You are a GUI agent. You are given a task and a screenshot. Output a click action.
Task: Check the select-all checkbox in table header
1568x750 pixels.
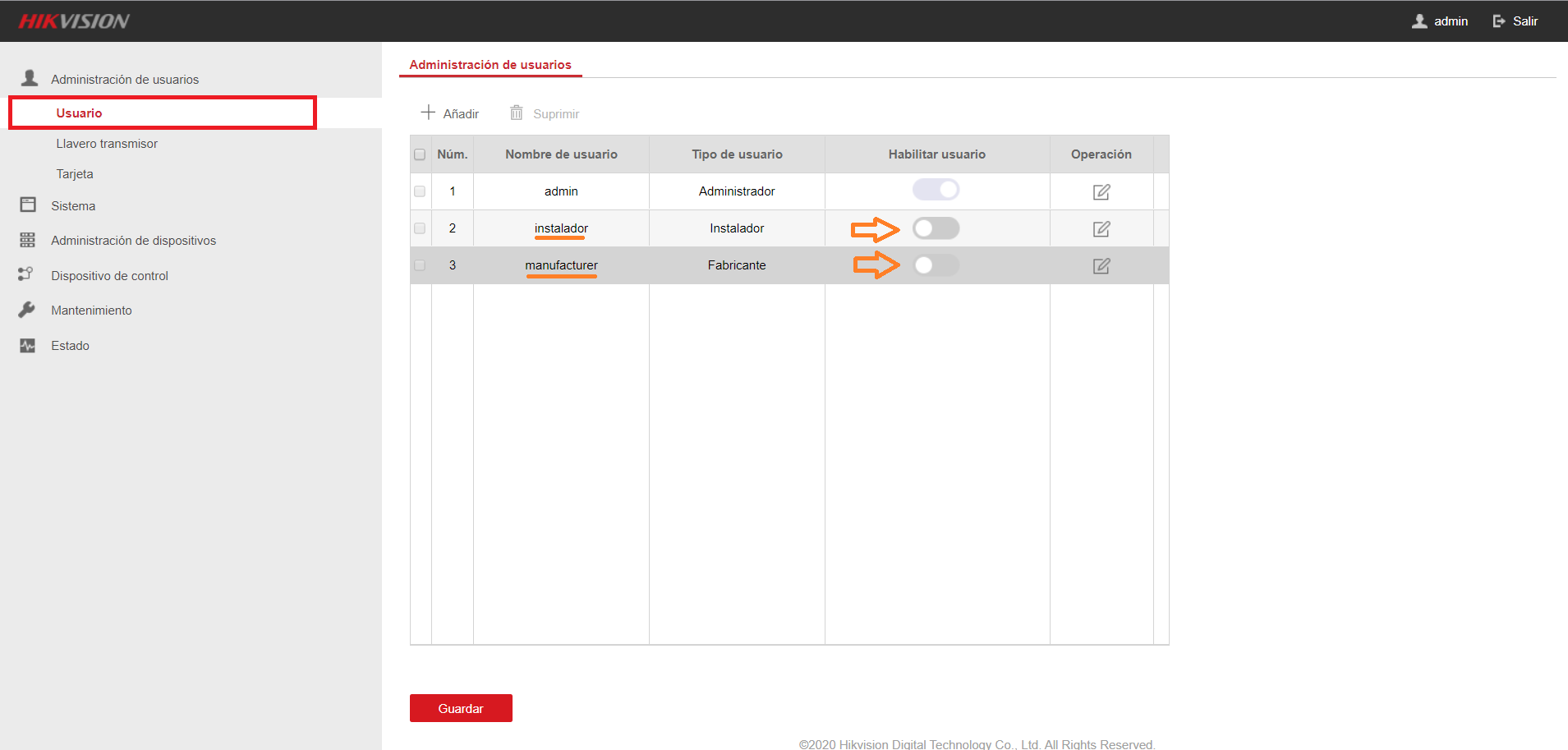[420, 154]
